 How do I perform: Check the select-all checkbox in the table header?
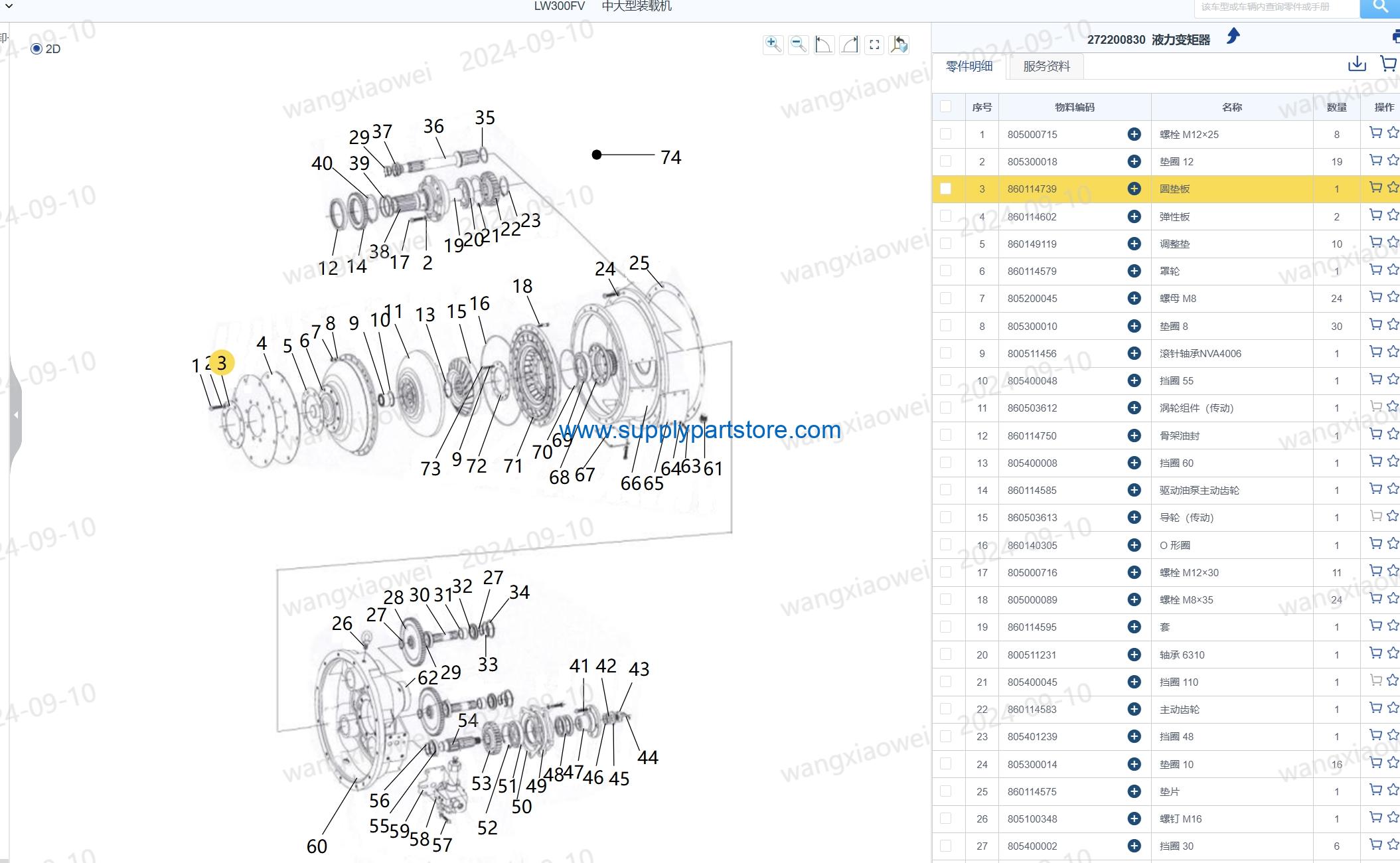point(946,106)
